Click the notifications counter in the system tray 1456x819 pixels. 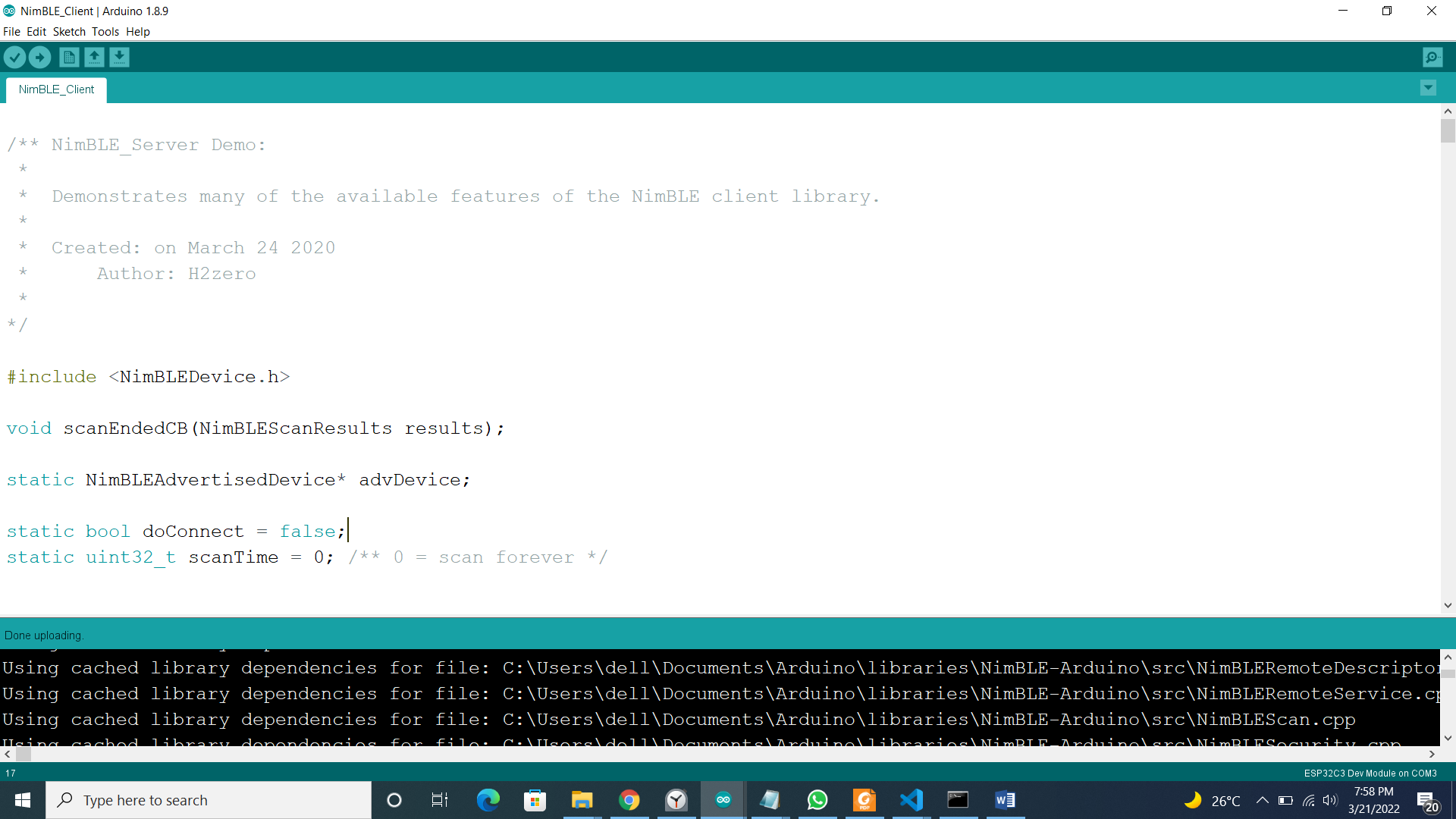[1427, 800]
